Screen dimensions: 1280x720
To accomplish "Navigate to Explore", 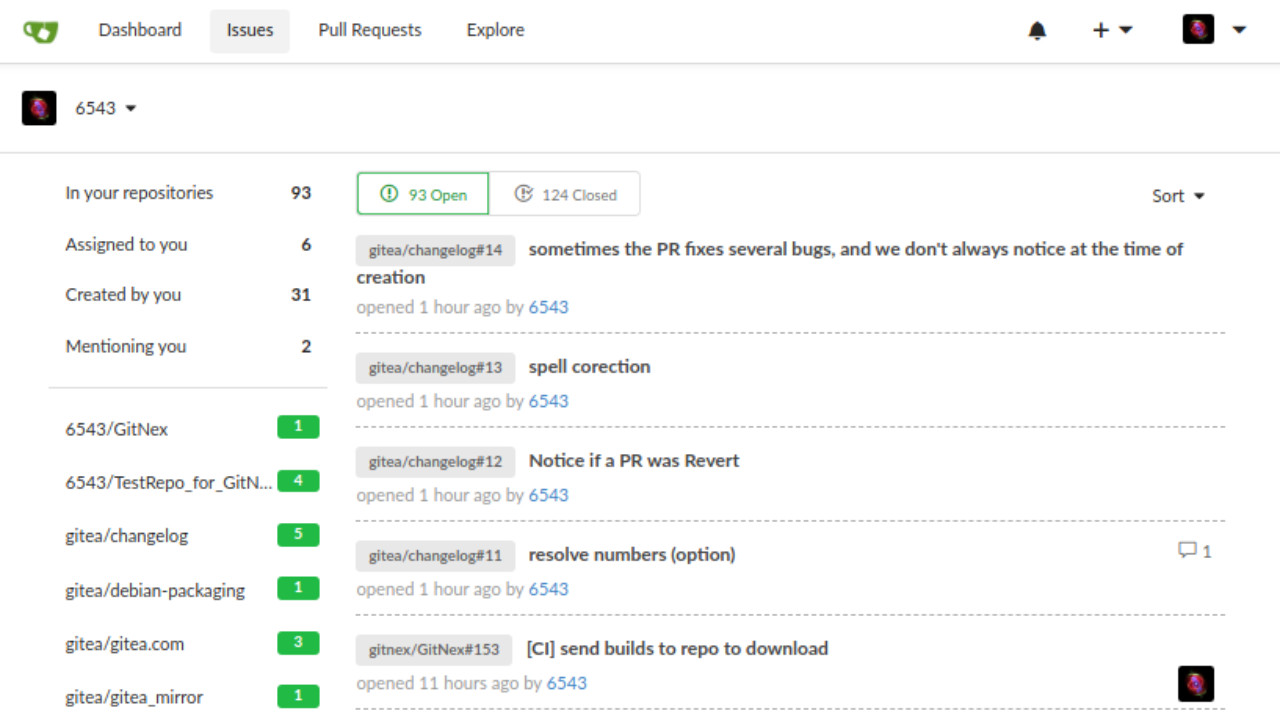I will (495, 30).
